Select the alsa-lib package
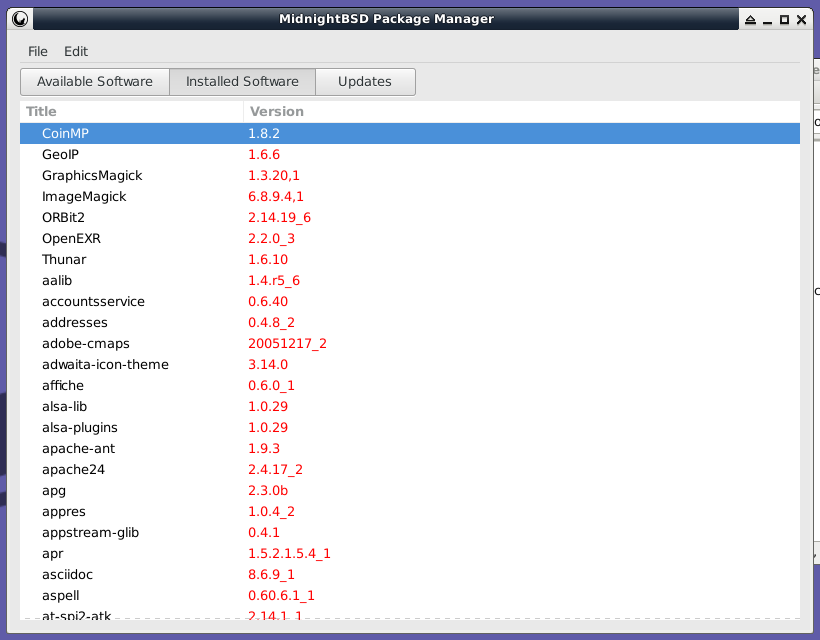Viewport: 820px width, 640px height. click(x=64, y=406)
